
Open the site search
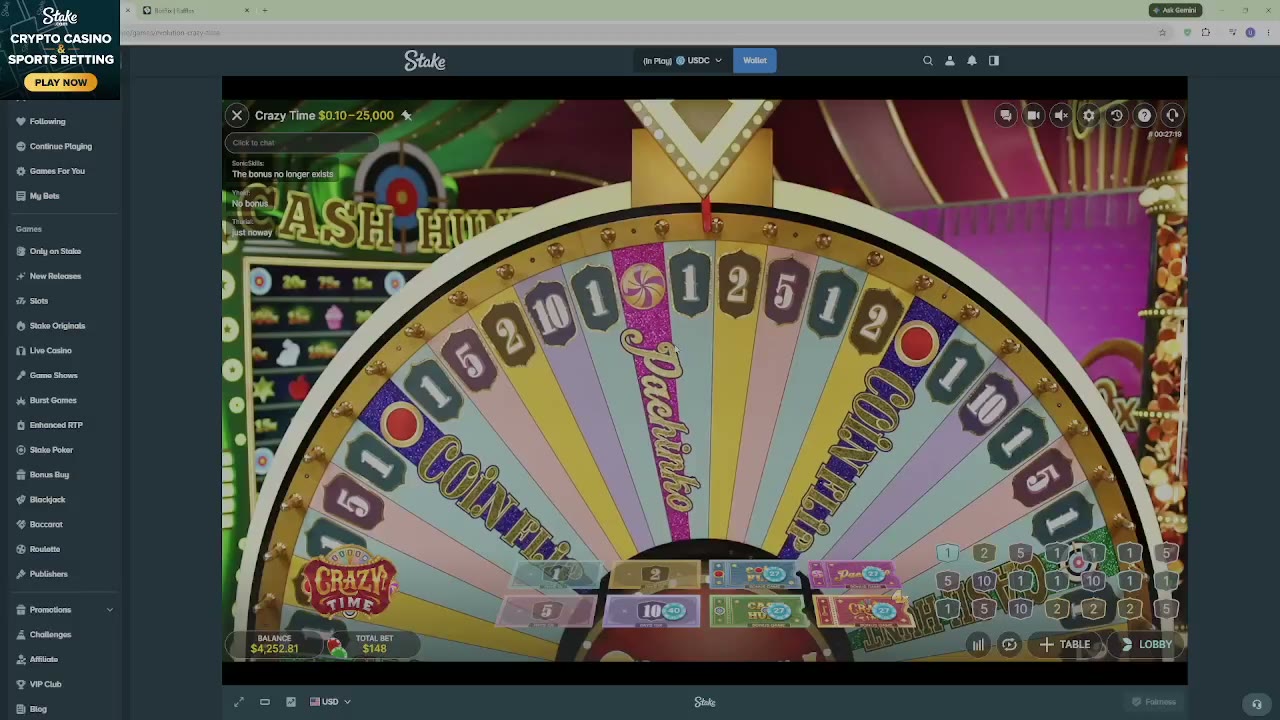[928, 61]
